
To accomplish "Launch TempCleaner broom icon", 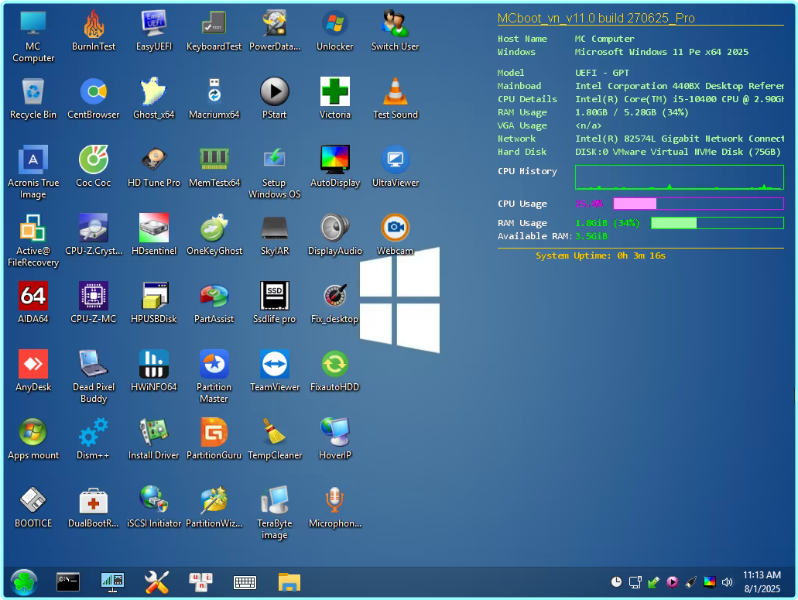I will click(274, 440).
